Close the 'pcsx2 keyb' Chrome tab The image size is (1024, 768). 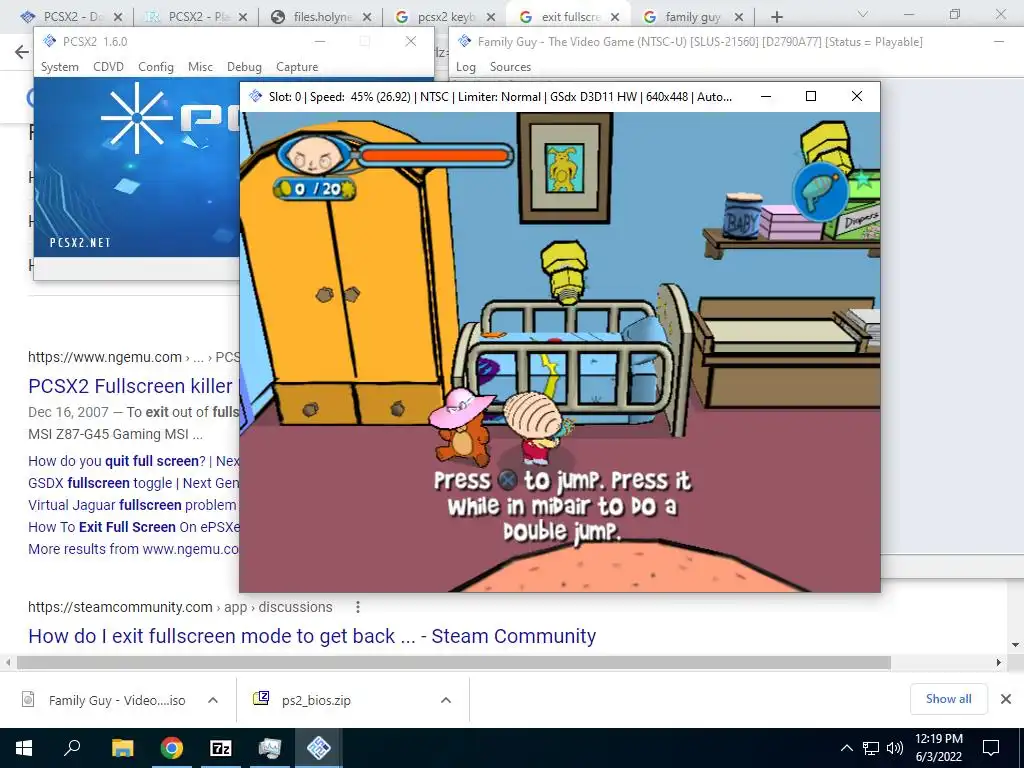[x=491, y=17]
